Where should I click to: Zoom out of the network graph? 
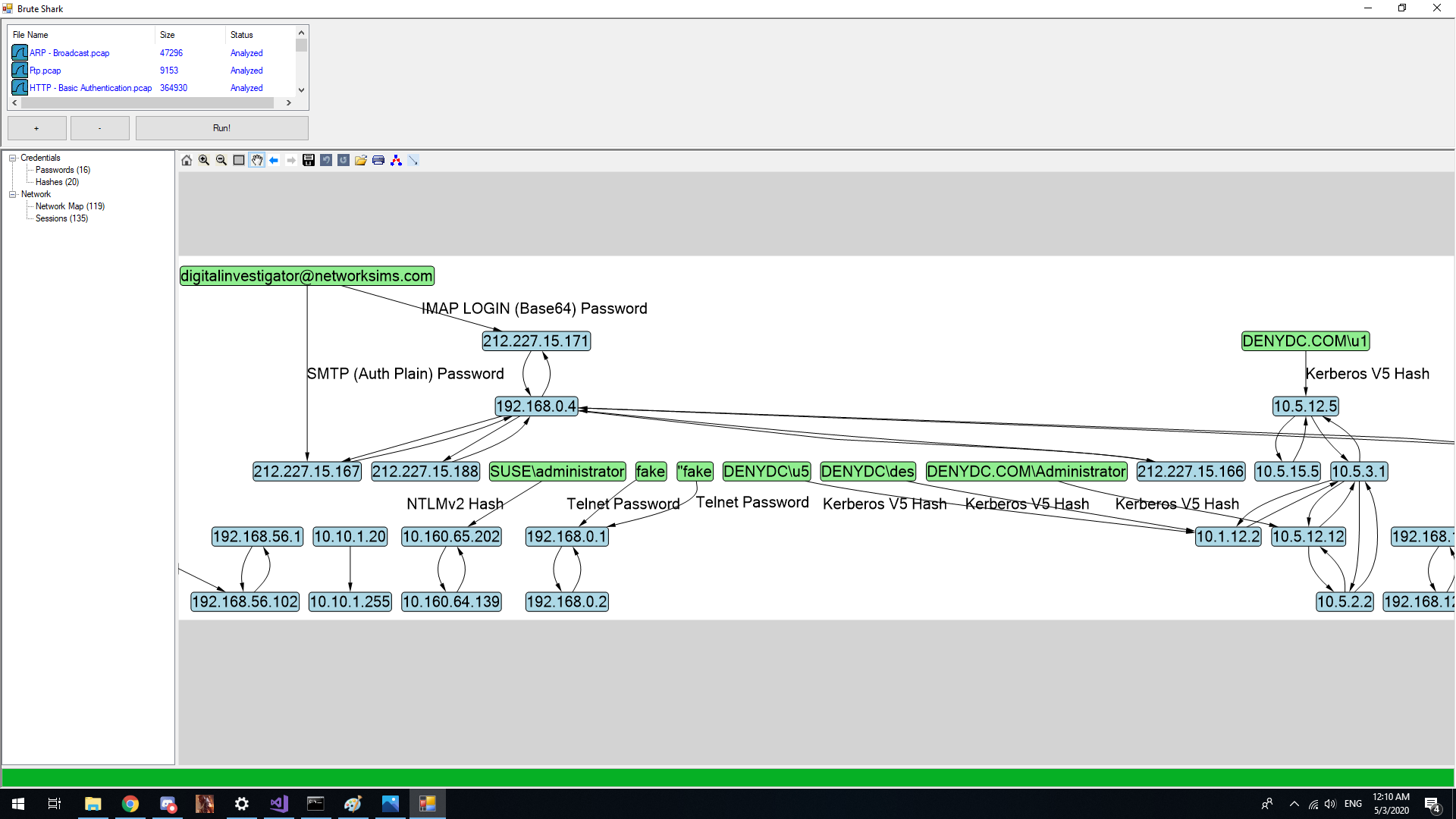pos(221,160)
